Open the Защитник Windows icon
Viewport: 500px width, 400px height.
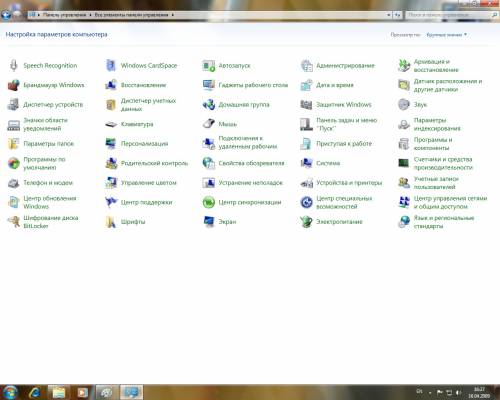tap(306, 104)
